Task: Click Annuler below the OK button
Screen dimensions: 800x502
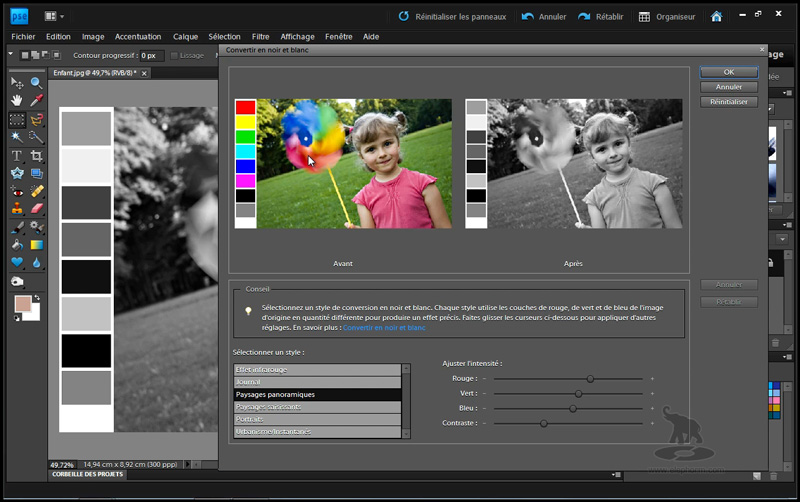Action: click(x=729, y=87)
